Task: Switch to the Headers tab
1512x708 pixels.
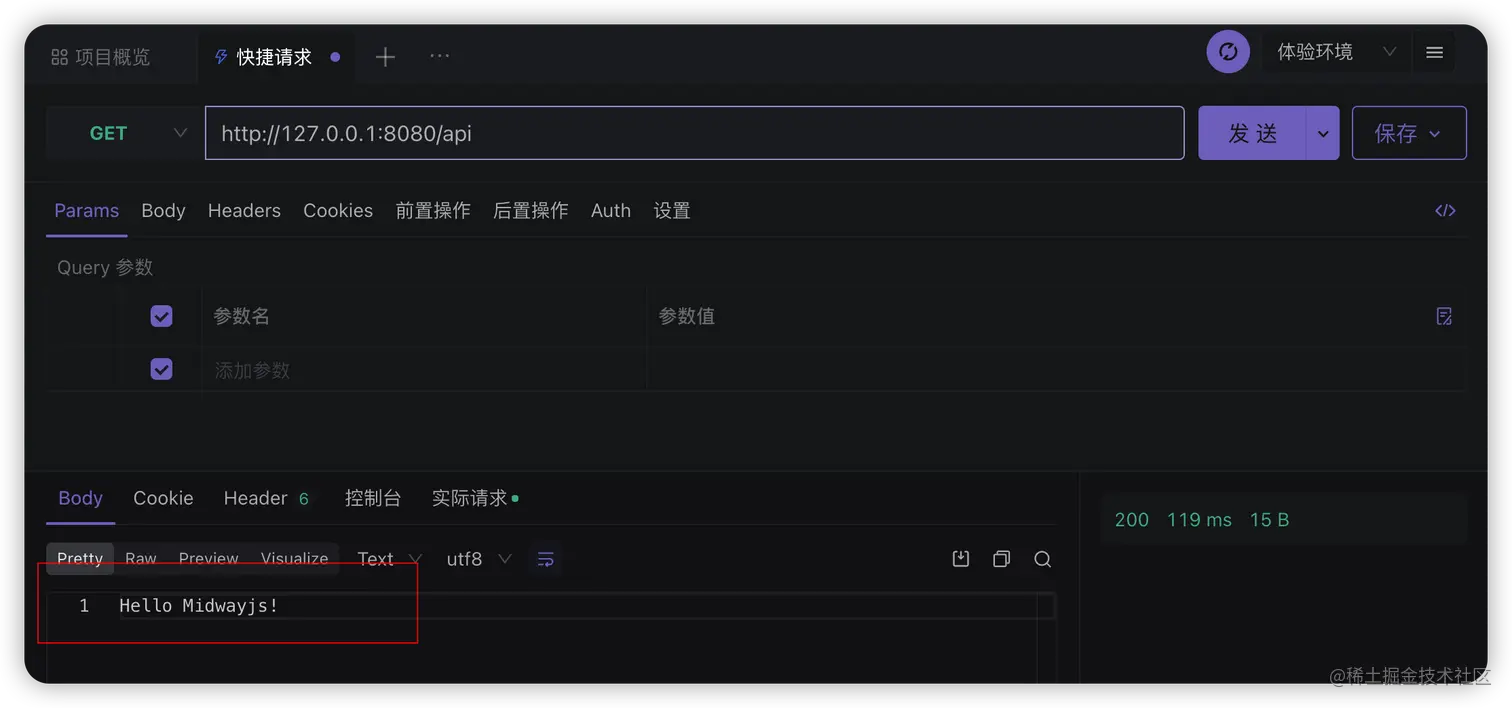Action: pyautogui.click(x=244, y=210)
